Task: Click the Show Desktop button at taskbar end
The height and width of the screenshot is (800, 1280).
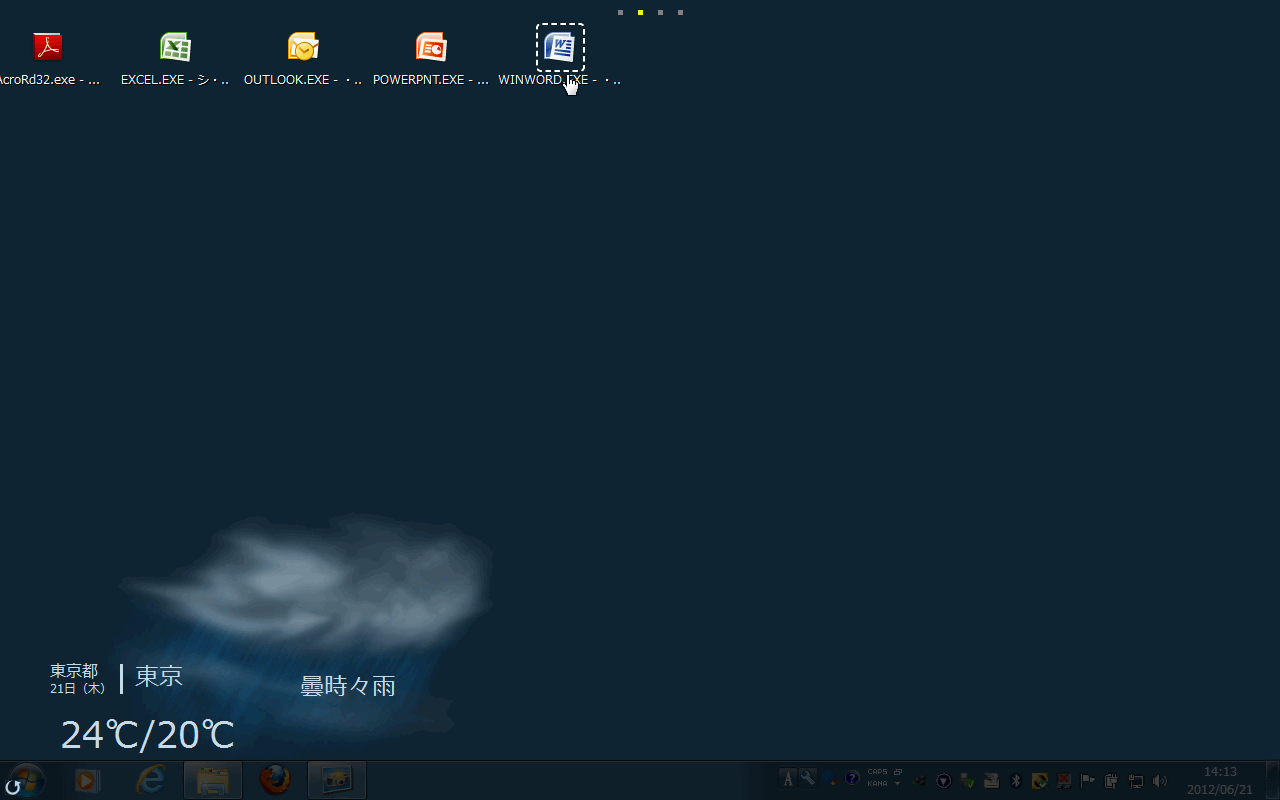Action: pyautogui.click(x=1272, y=780)
